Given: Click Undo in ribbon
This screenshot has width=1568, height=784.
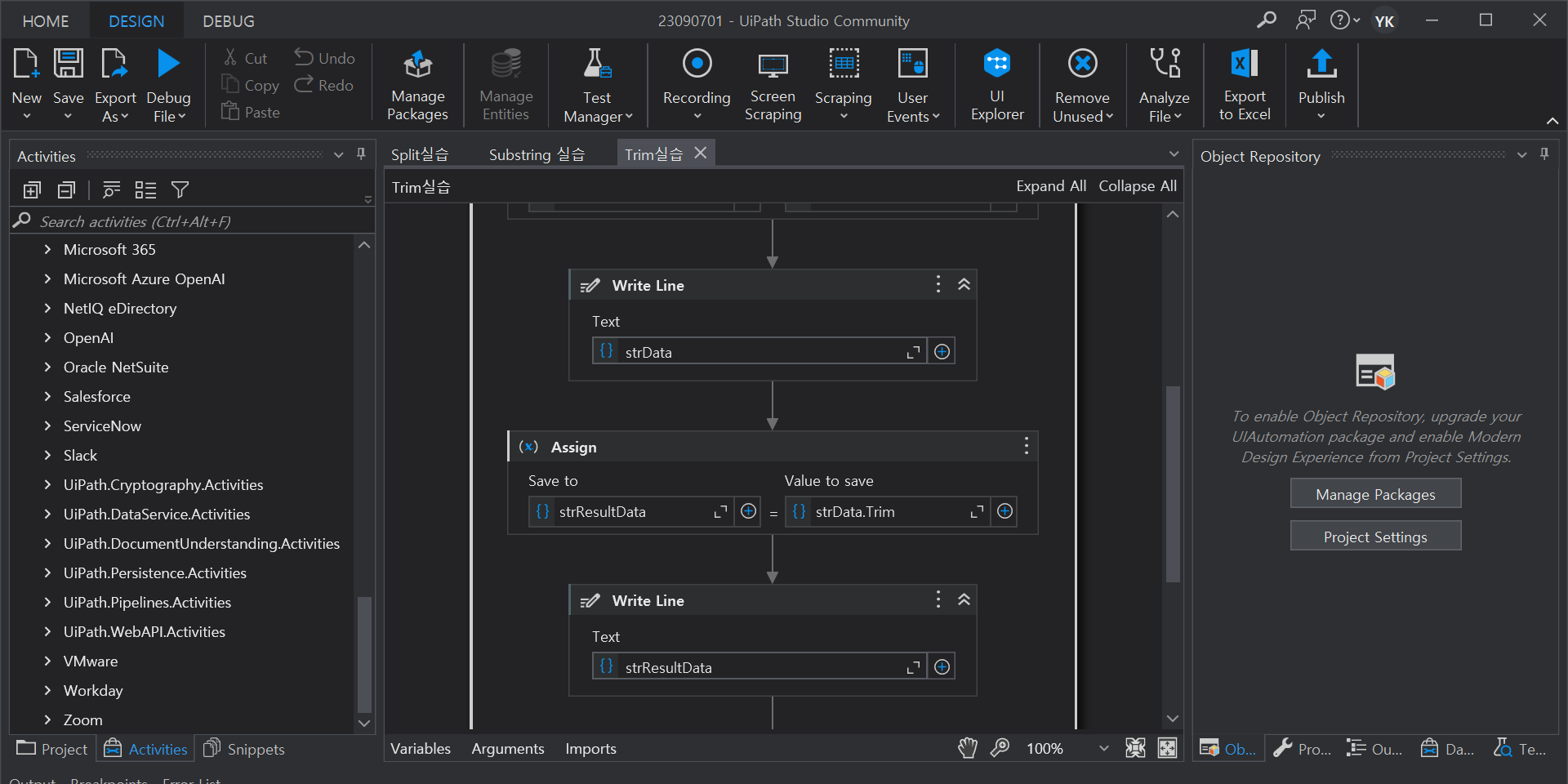Looking at the screenshot, I should click(x=324, y=58).
